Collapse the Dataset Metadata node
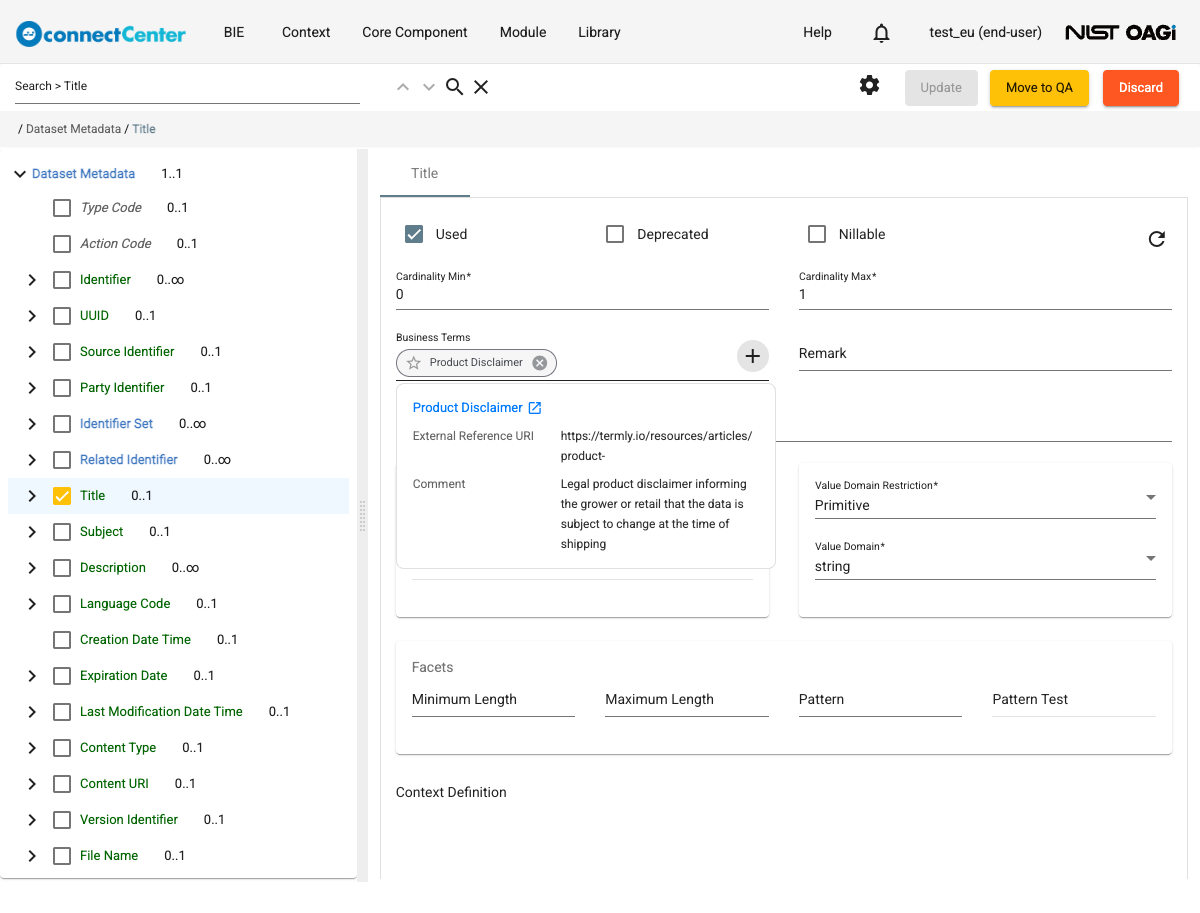 20,174
